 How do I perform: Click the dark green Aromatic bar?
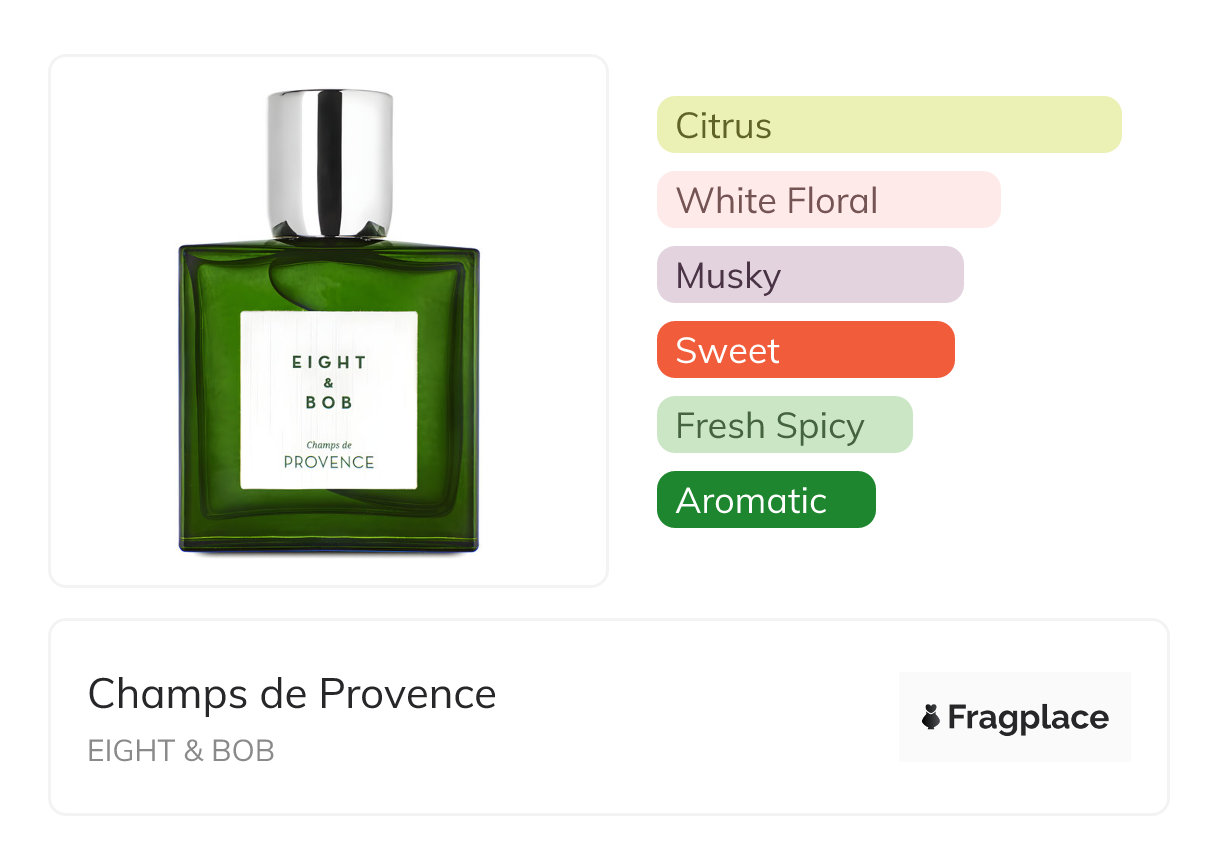[766, 500]
